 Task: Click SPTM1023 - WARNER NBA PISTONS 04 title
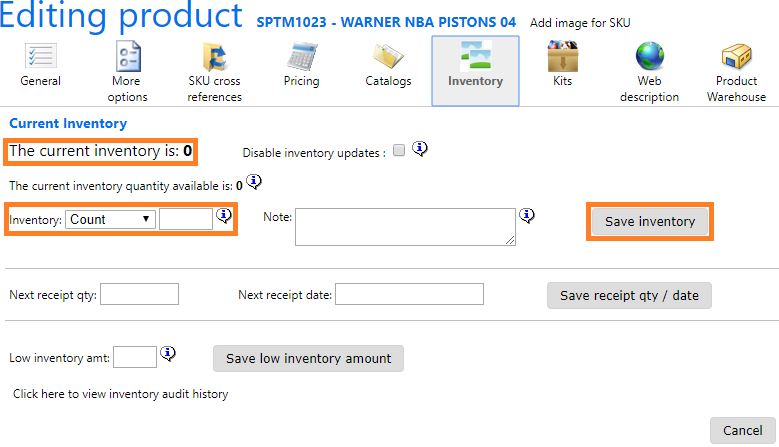386,22
